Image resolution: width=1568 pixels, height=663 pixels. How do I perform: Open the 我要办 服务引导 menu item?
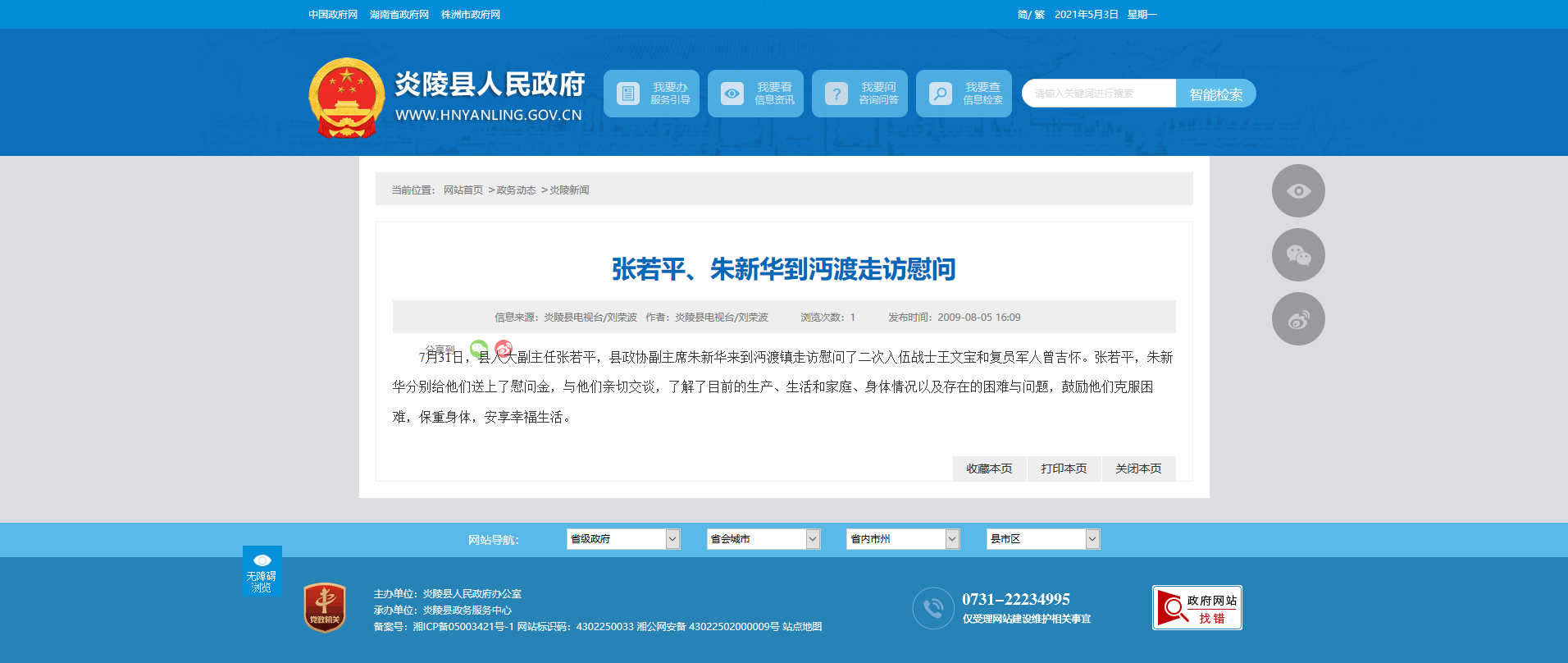pyautogui.click(x=651, y=94)
